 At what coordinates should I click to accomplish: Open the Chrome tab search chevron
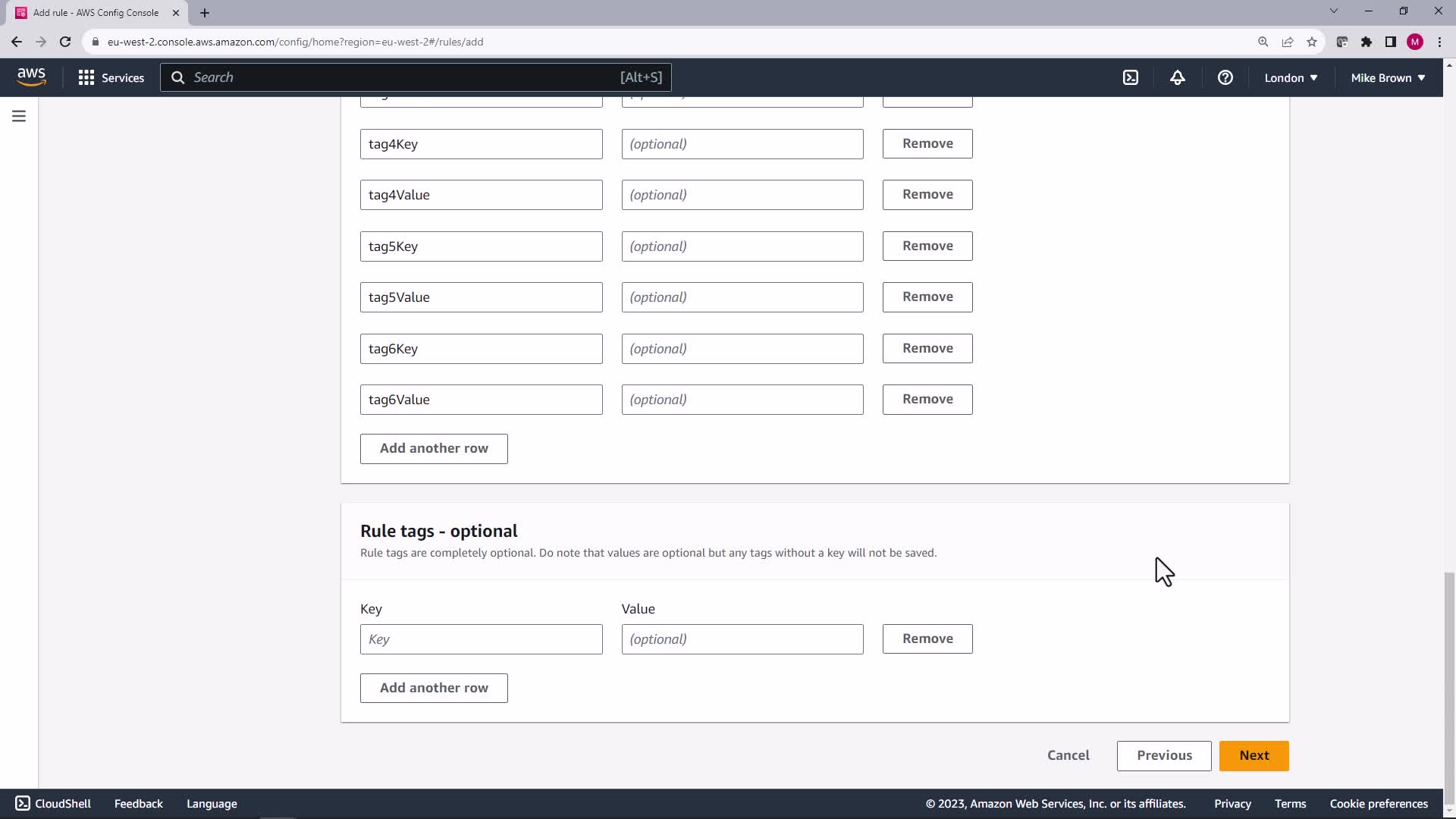[x=1334, y=11]
